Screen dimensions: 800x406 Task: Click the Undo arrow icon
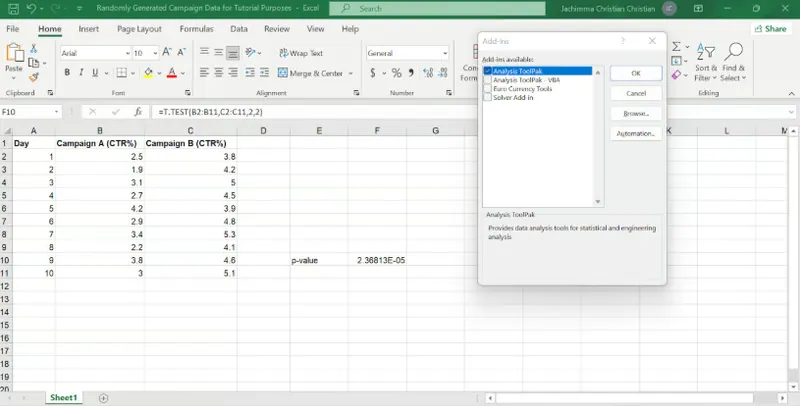(x=32, y=8)
